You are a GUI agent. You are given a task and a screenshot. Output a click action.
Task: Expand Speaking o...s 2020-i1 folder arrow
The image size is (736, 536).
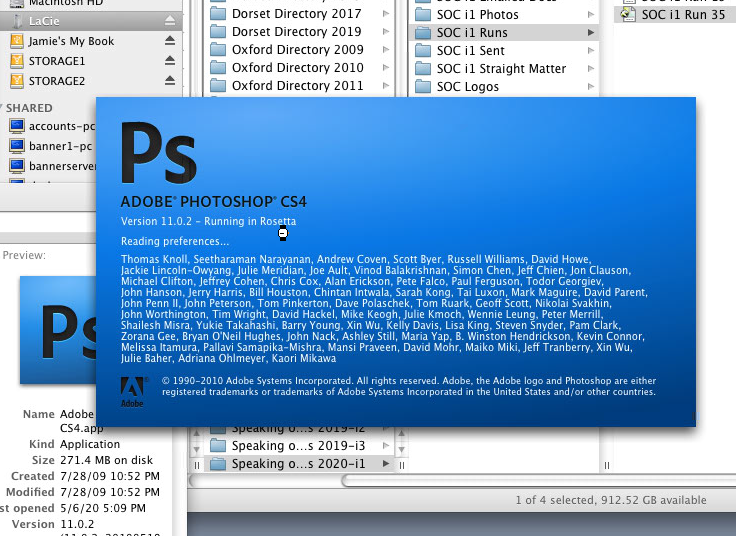pos(386,464)
